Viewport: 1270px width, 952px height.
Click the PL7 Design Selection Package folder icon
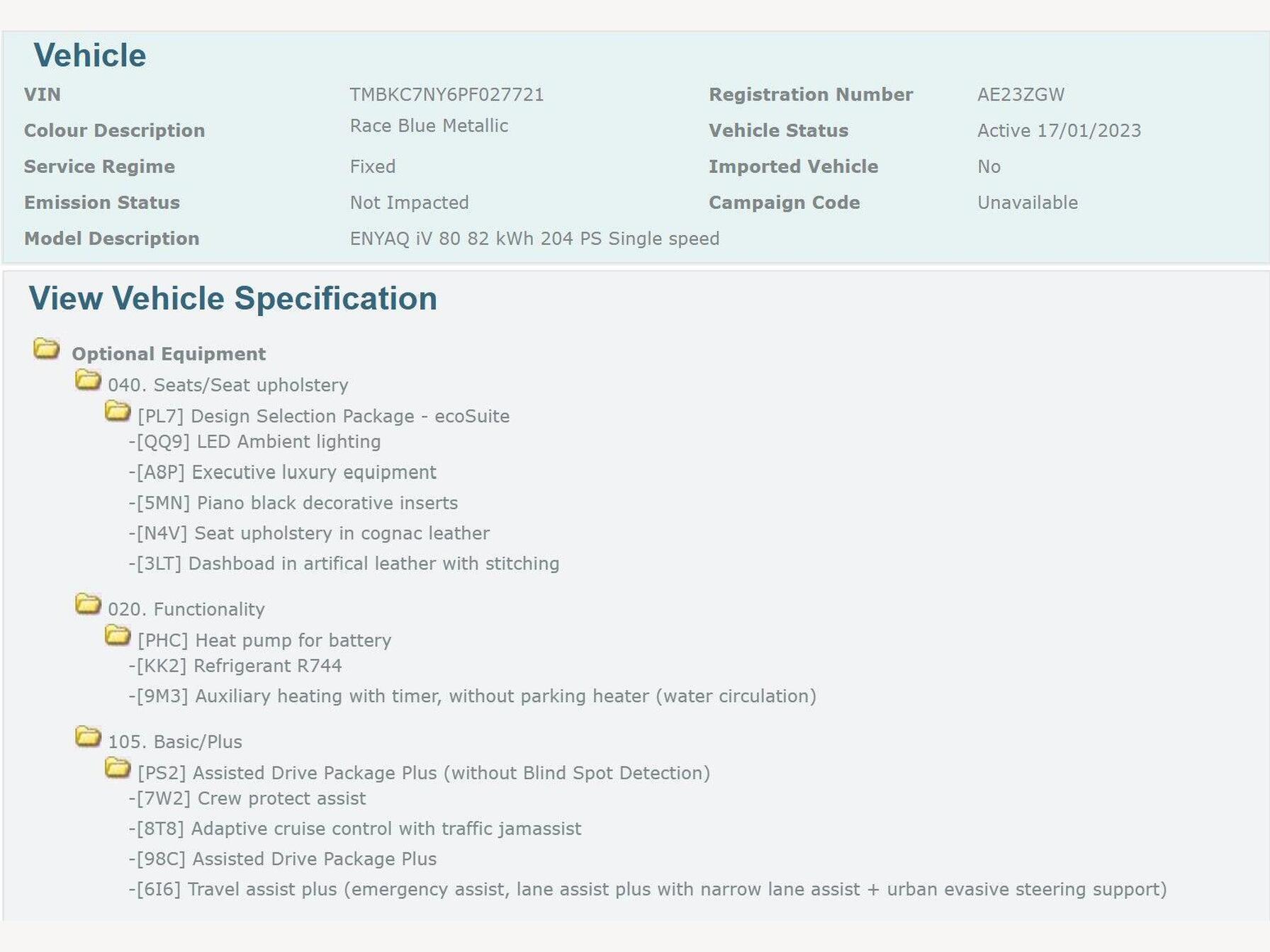pos(118,411)
